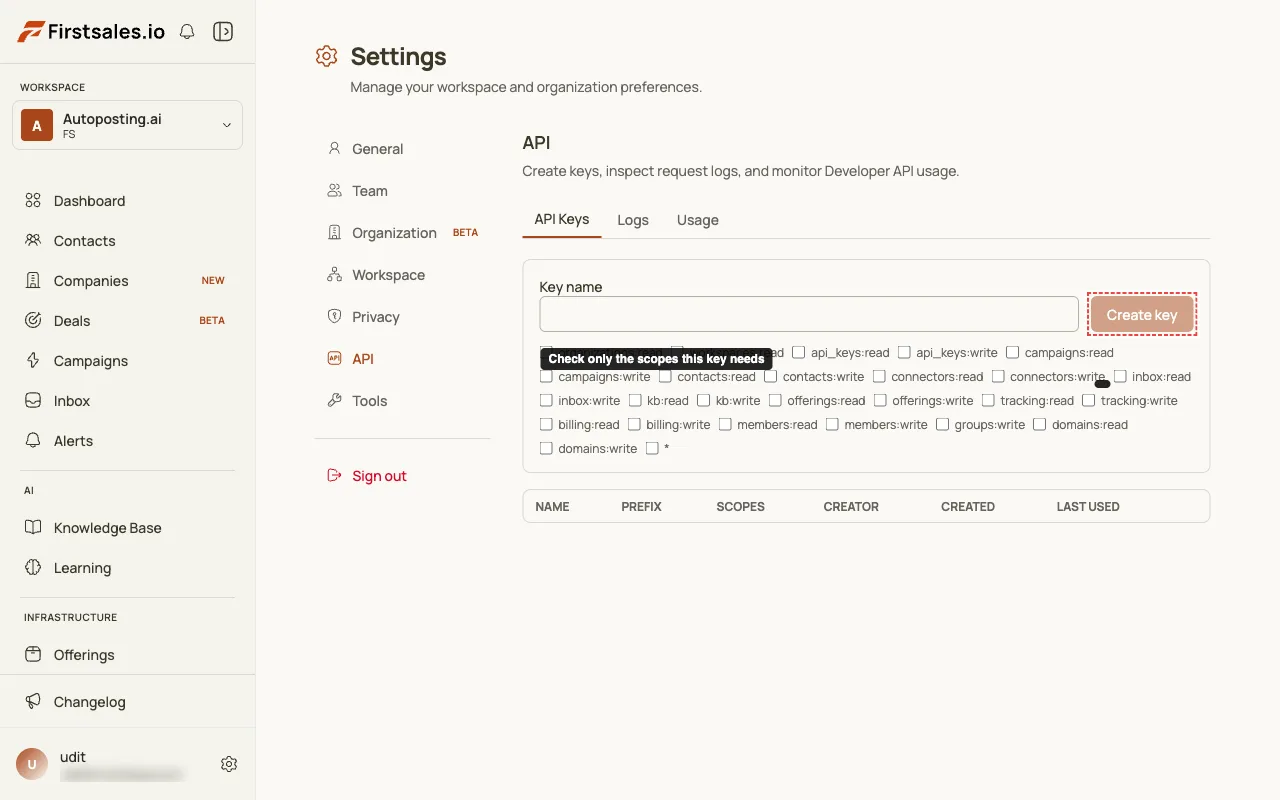Switch to the Usage tab
This screenshot has height=800, width=1280.
[x=698, y=220]
